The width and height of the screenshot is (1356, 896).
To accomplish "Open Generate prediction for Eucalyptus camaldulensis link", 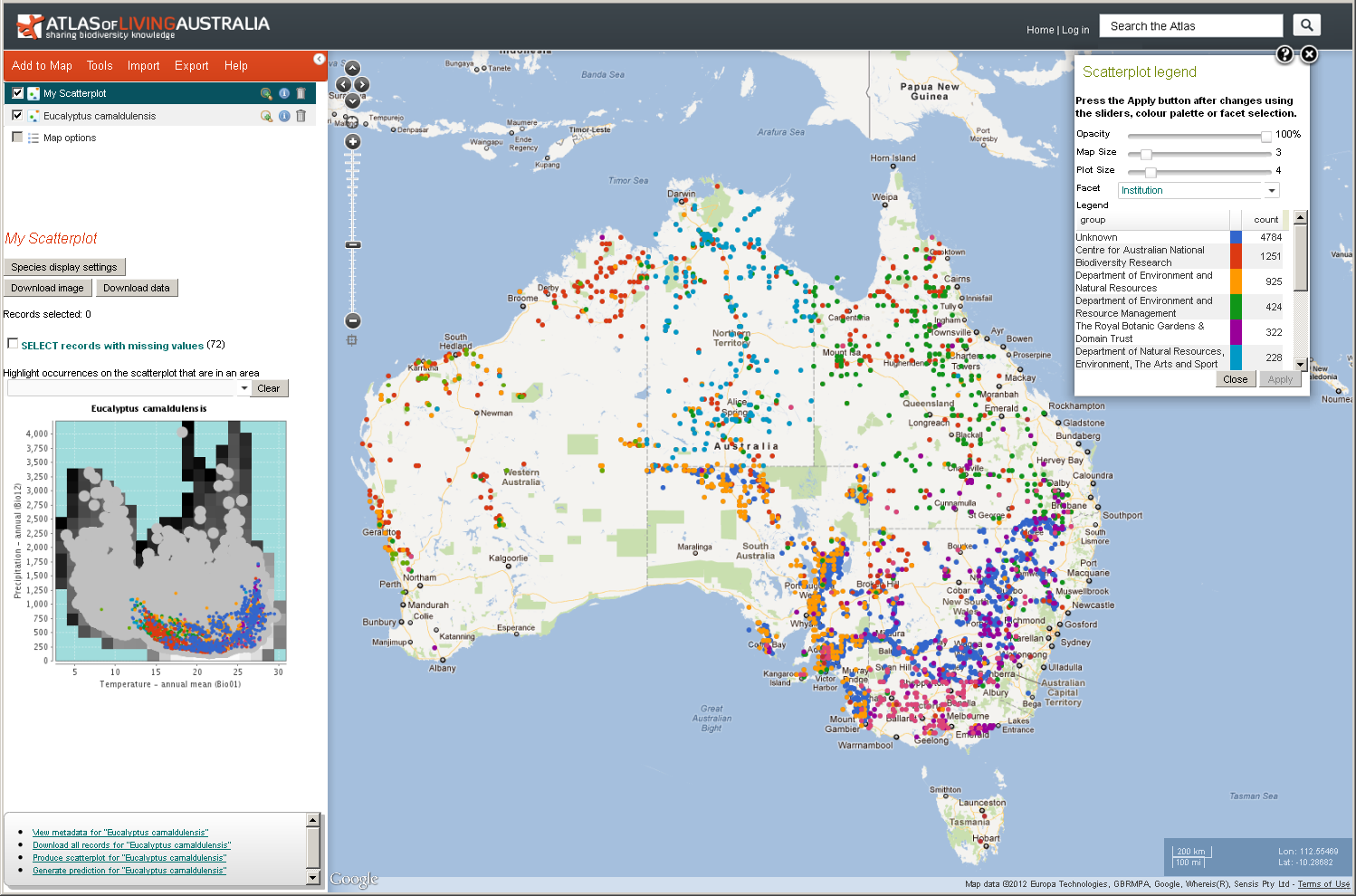I will [129, 871].
